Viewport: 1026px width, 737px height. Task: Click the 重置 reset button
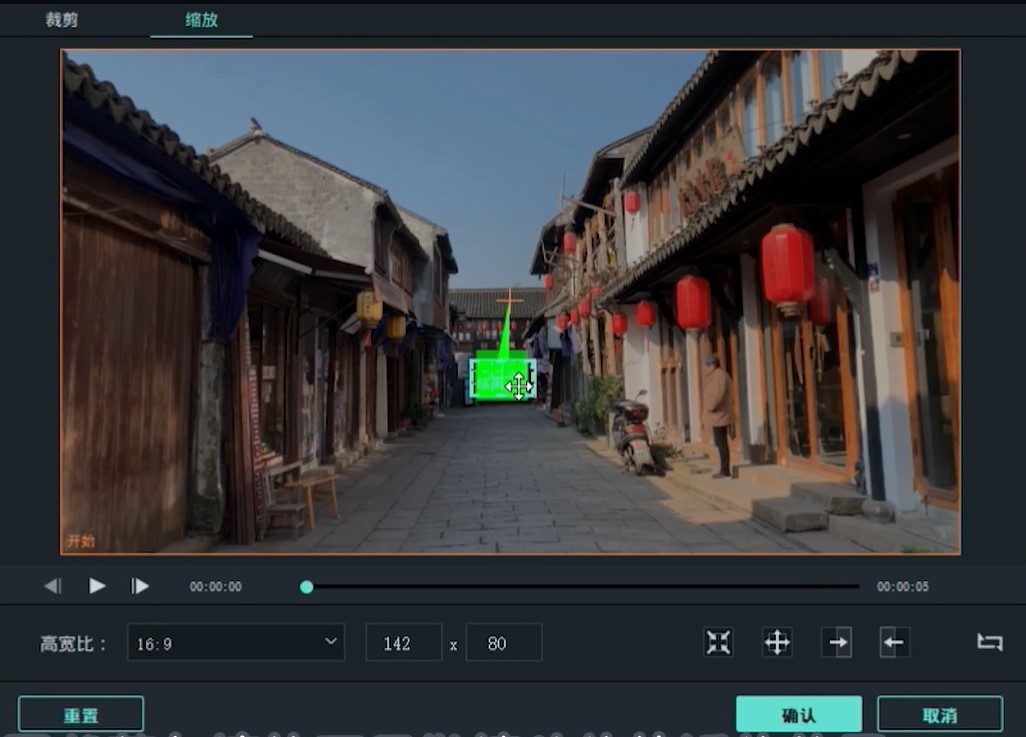(80, 713)
